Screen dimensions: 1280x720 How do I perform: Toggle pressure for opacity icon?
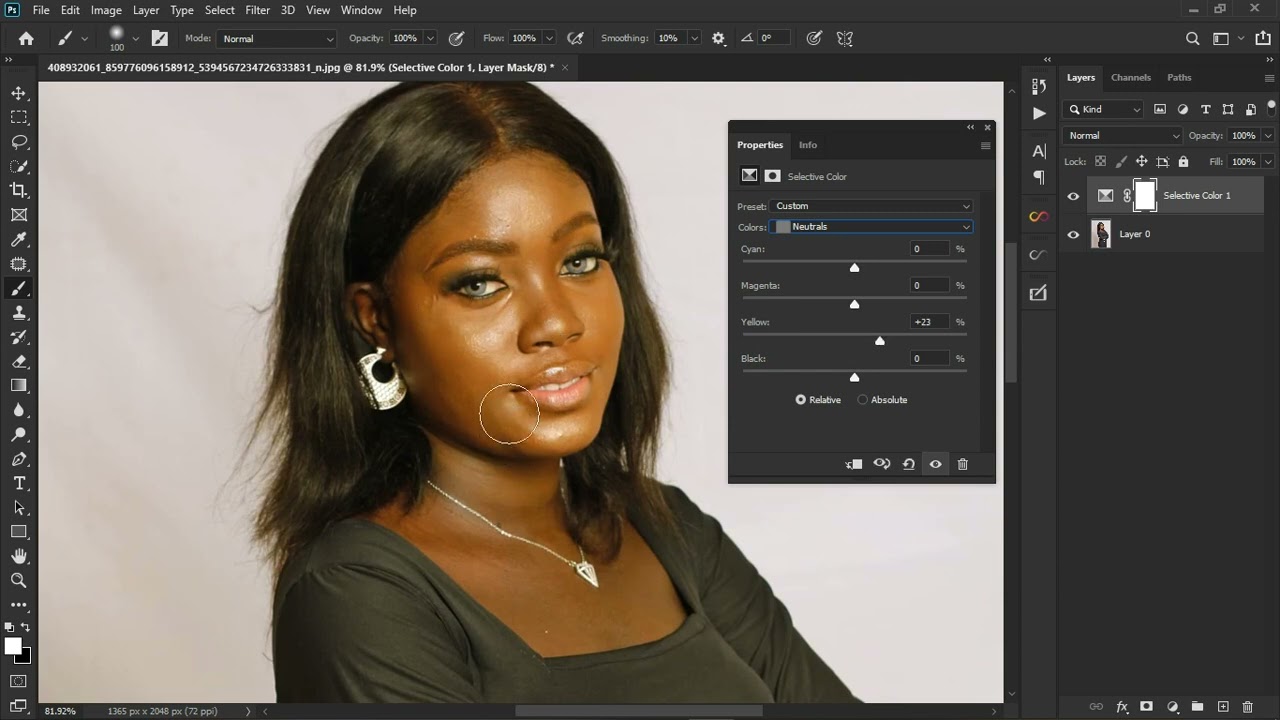click(x=456, y=38)
